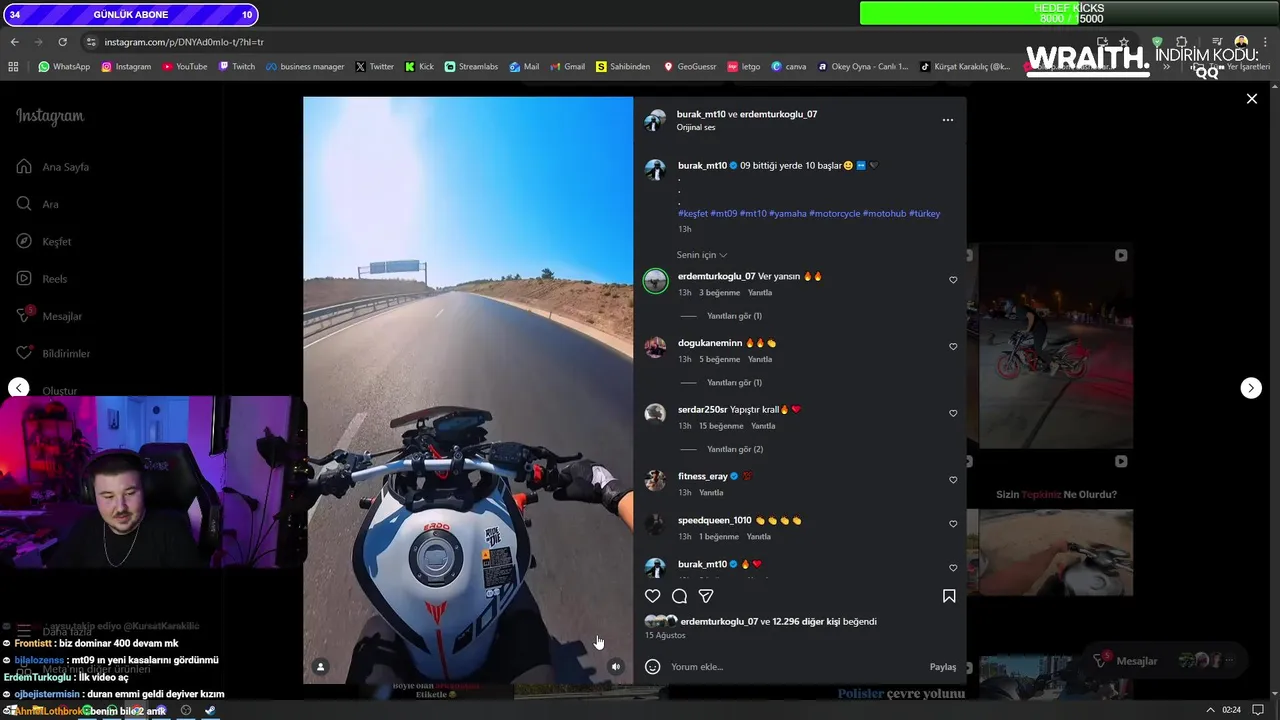Screen dimensions: 1280x720
Task: Share post via paper plane icon
Action: pos(706,596)
